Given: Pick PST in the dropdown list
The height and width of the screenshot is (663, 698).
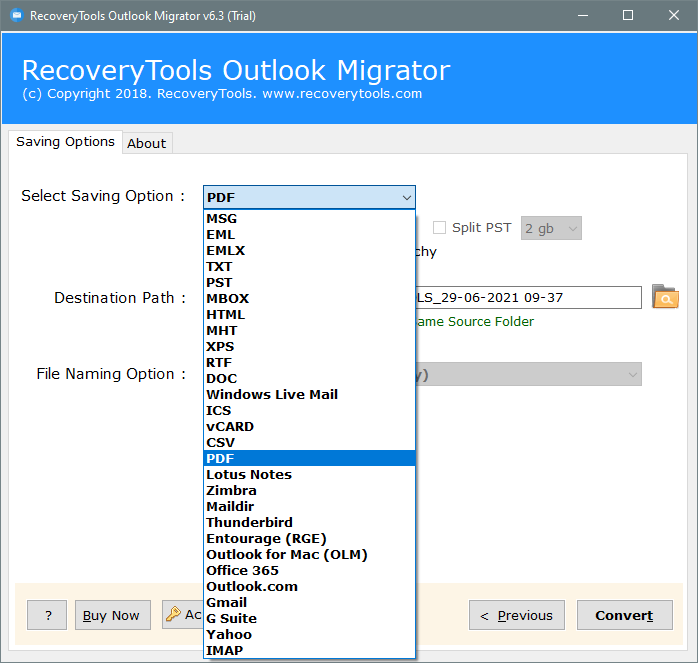Looking at the screenshot, I should (x=309, y=283).
